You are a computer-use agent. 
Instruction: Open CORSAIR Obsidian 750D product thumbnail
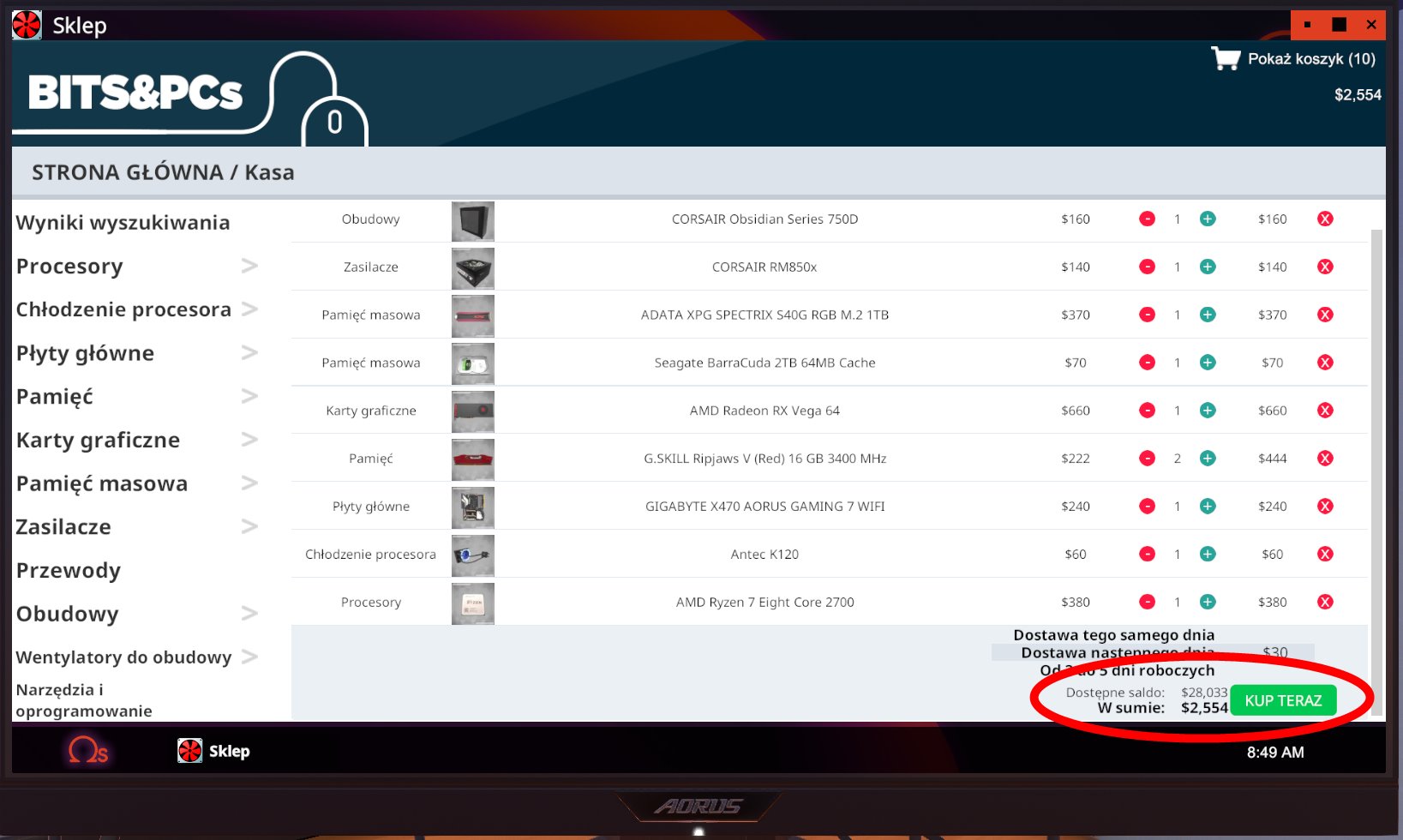point(473,220)
